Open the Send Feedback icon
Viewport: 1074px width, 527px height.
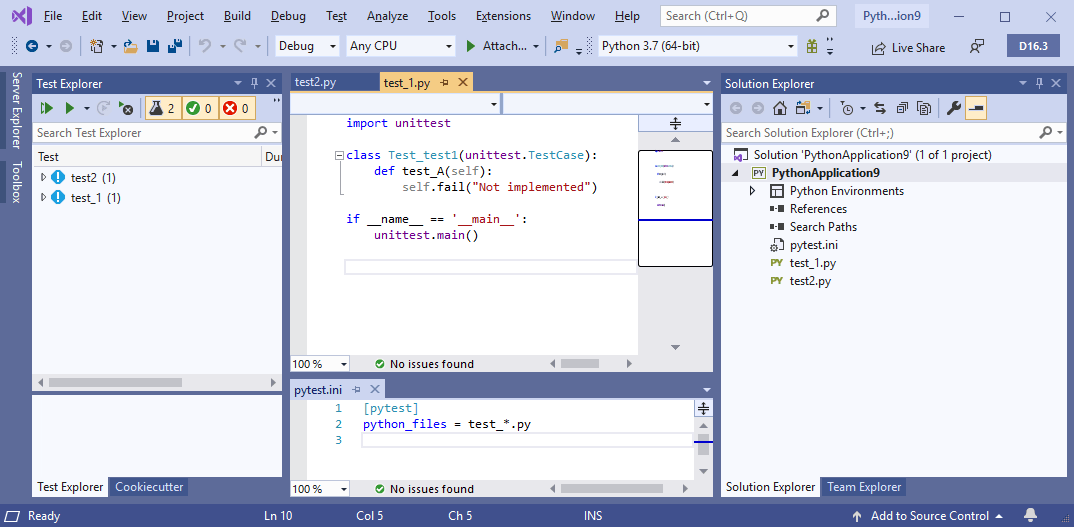tap(977, 47)
